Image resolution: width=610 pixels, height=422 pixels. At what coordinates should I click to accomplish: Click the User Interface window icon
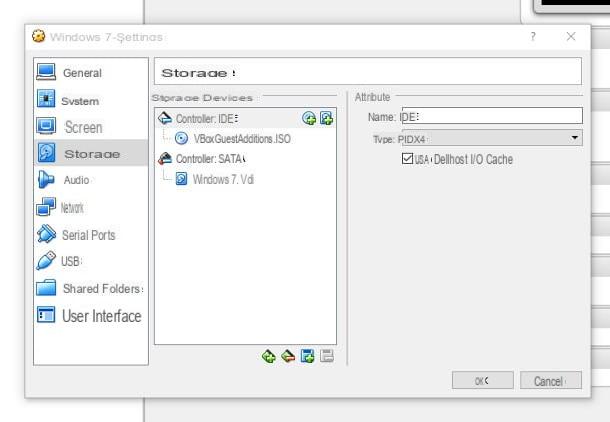(46, 315)
